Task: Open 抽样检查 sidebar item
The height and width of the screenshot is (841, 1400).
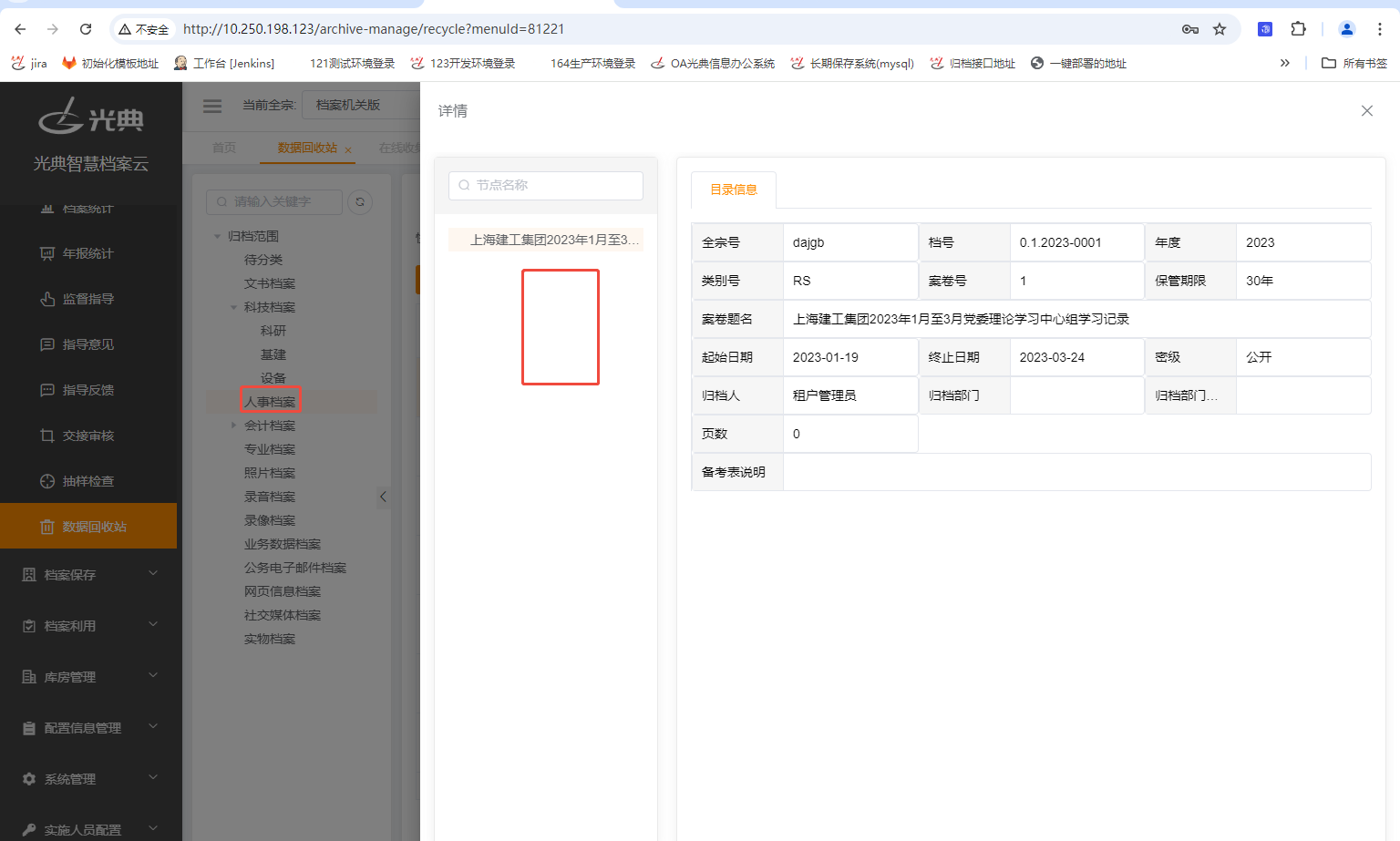Action: coord(88,481)
